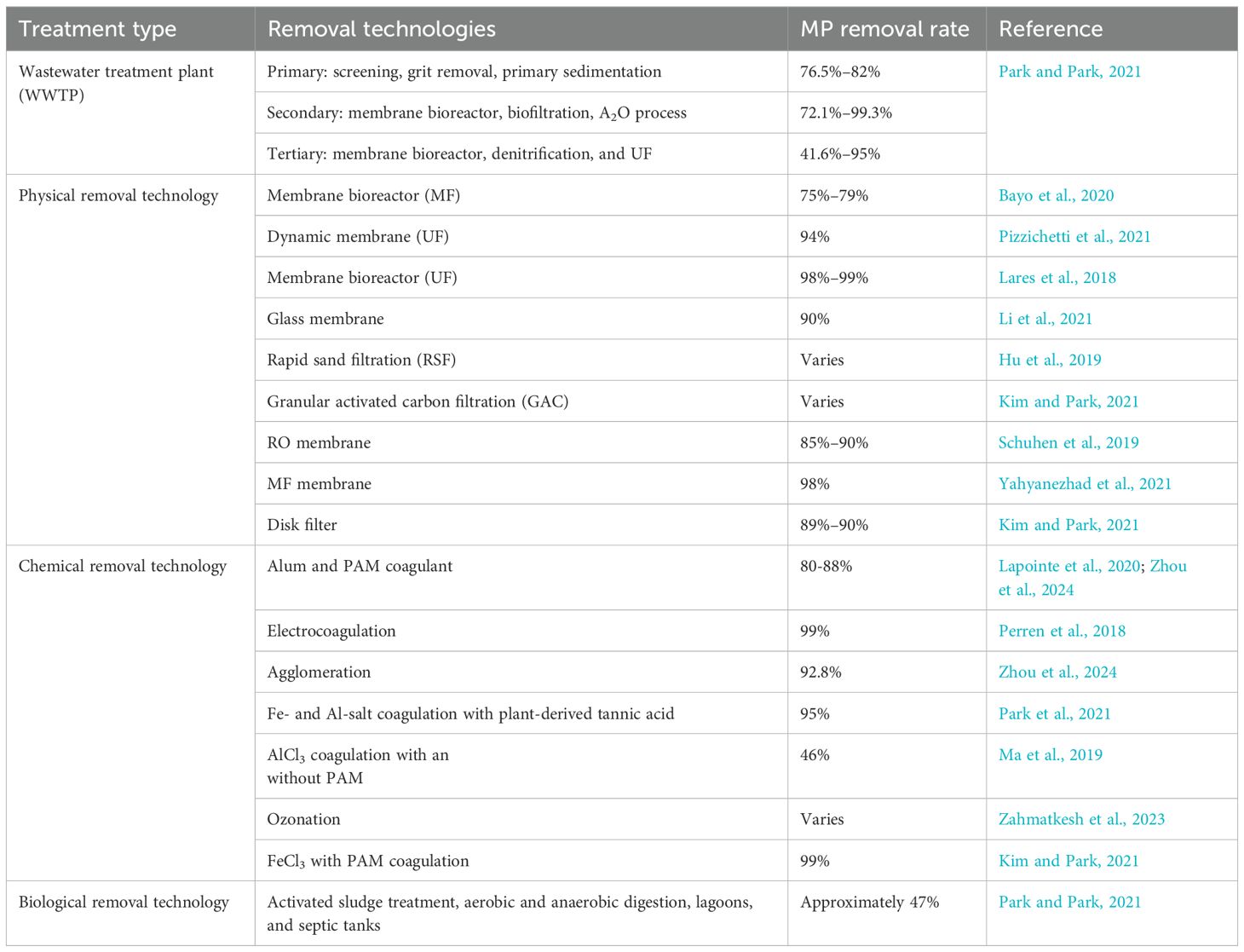
Task: Click the Lares et al., 2018 reference link
Action: [1057, 277]
